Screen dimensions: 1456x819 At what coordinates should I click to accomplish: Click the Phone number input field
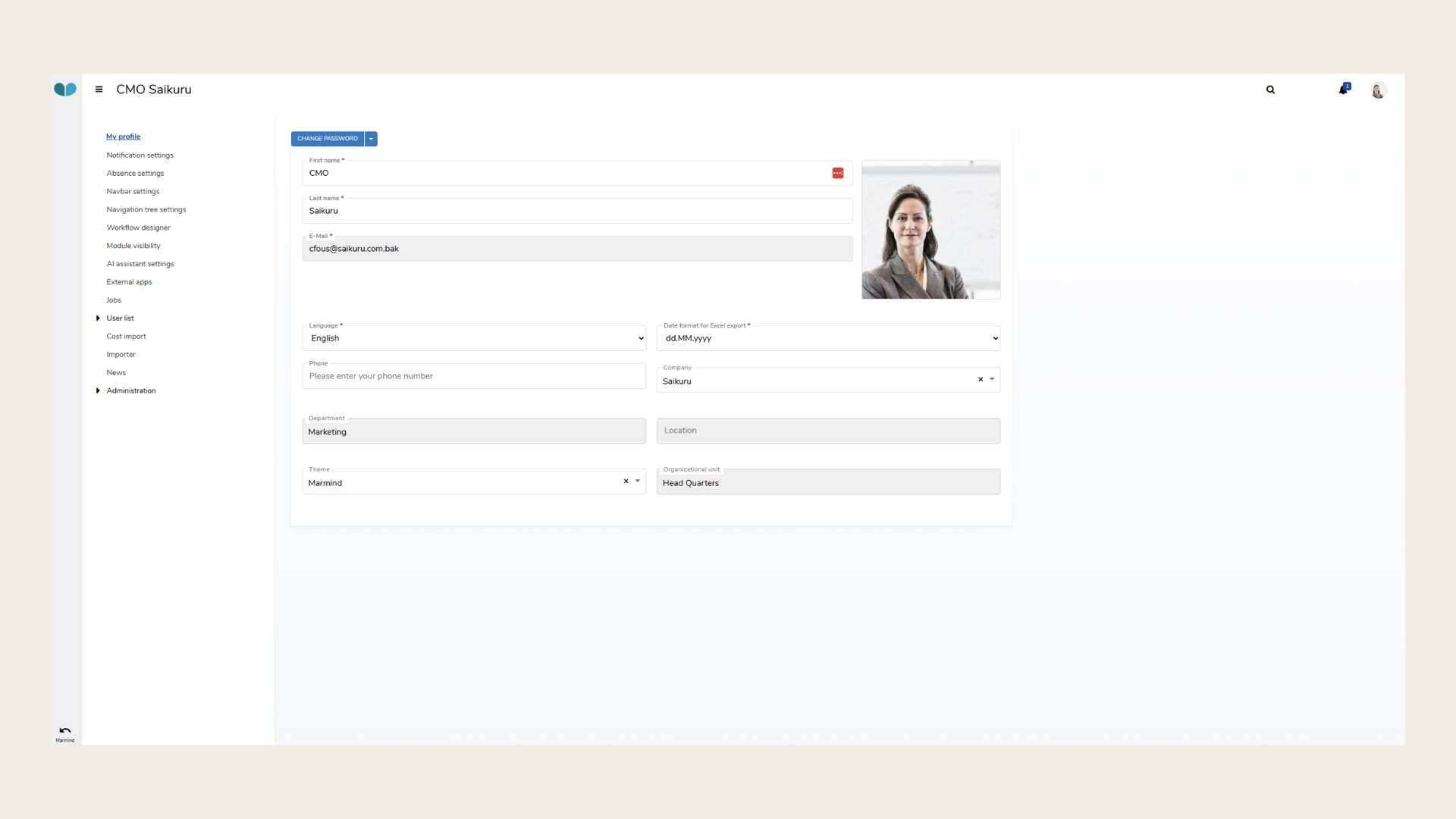(474, 375)
